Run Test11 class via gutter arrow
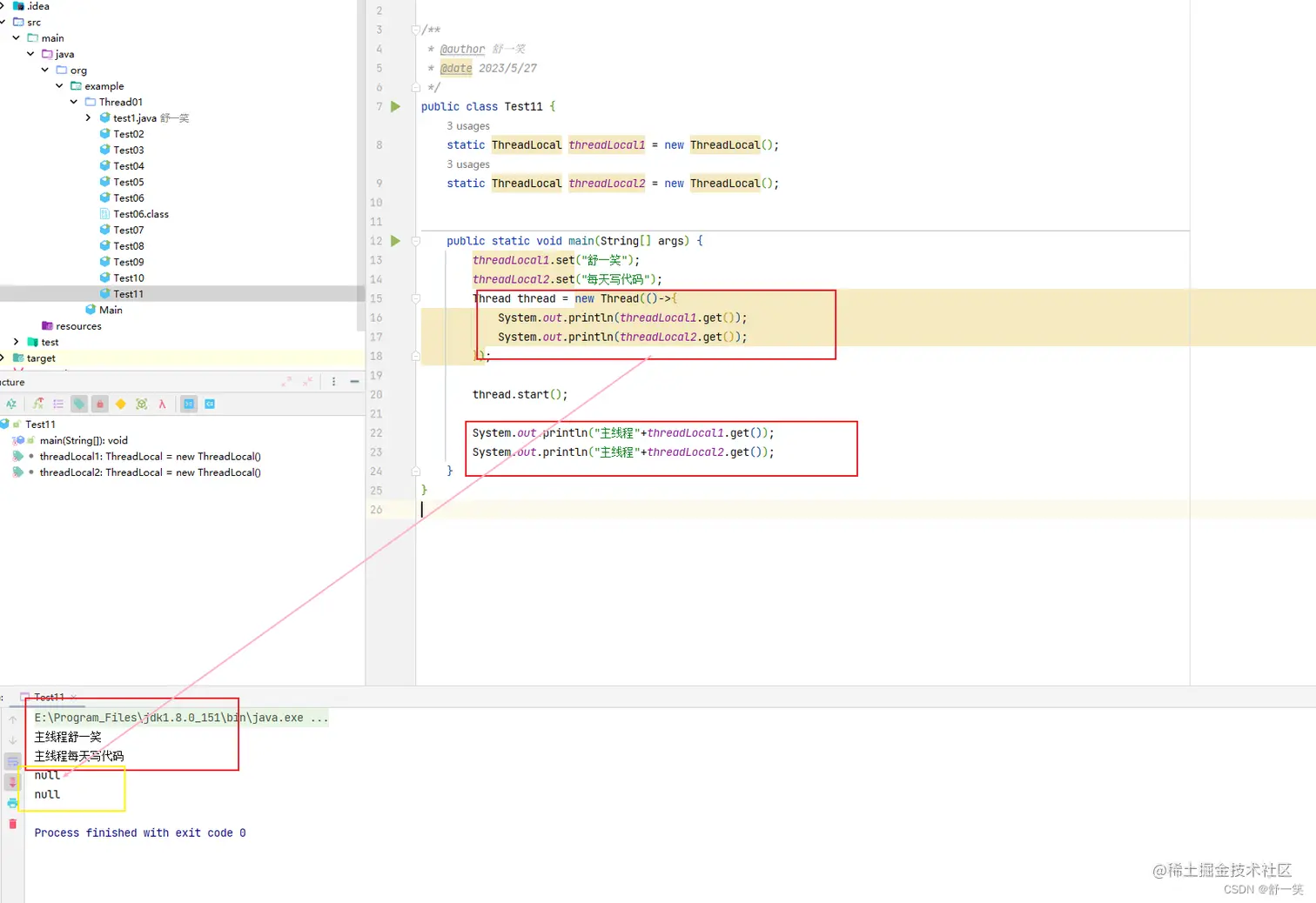1316x903 pixels. (395, 106)
